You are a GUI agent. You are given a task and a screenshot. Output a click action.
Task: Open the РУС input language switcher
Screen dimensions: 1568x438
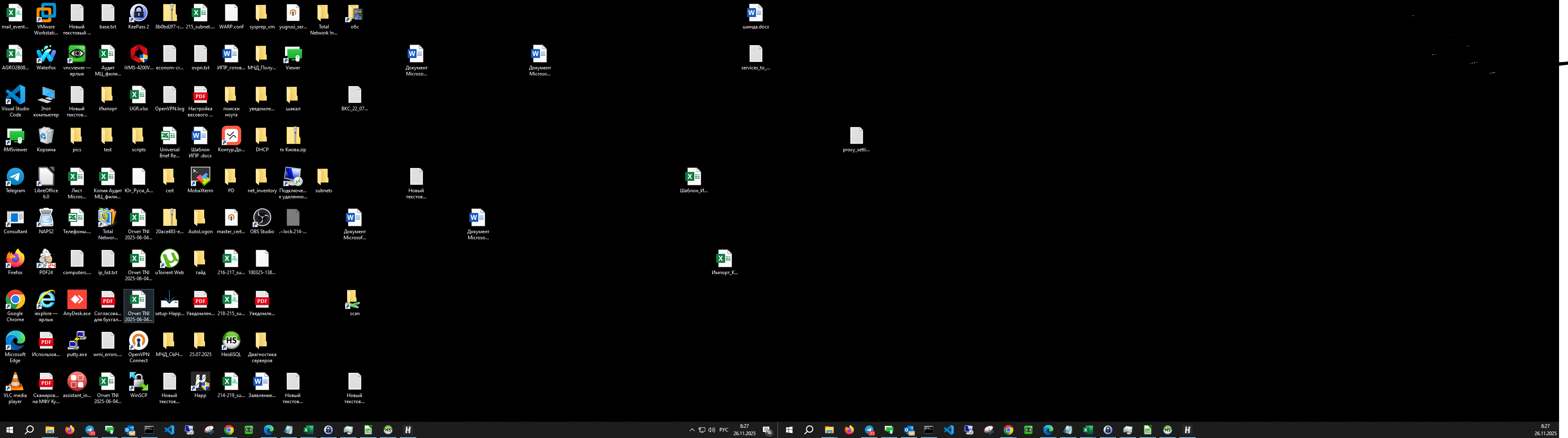723,430
